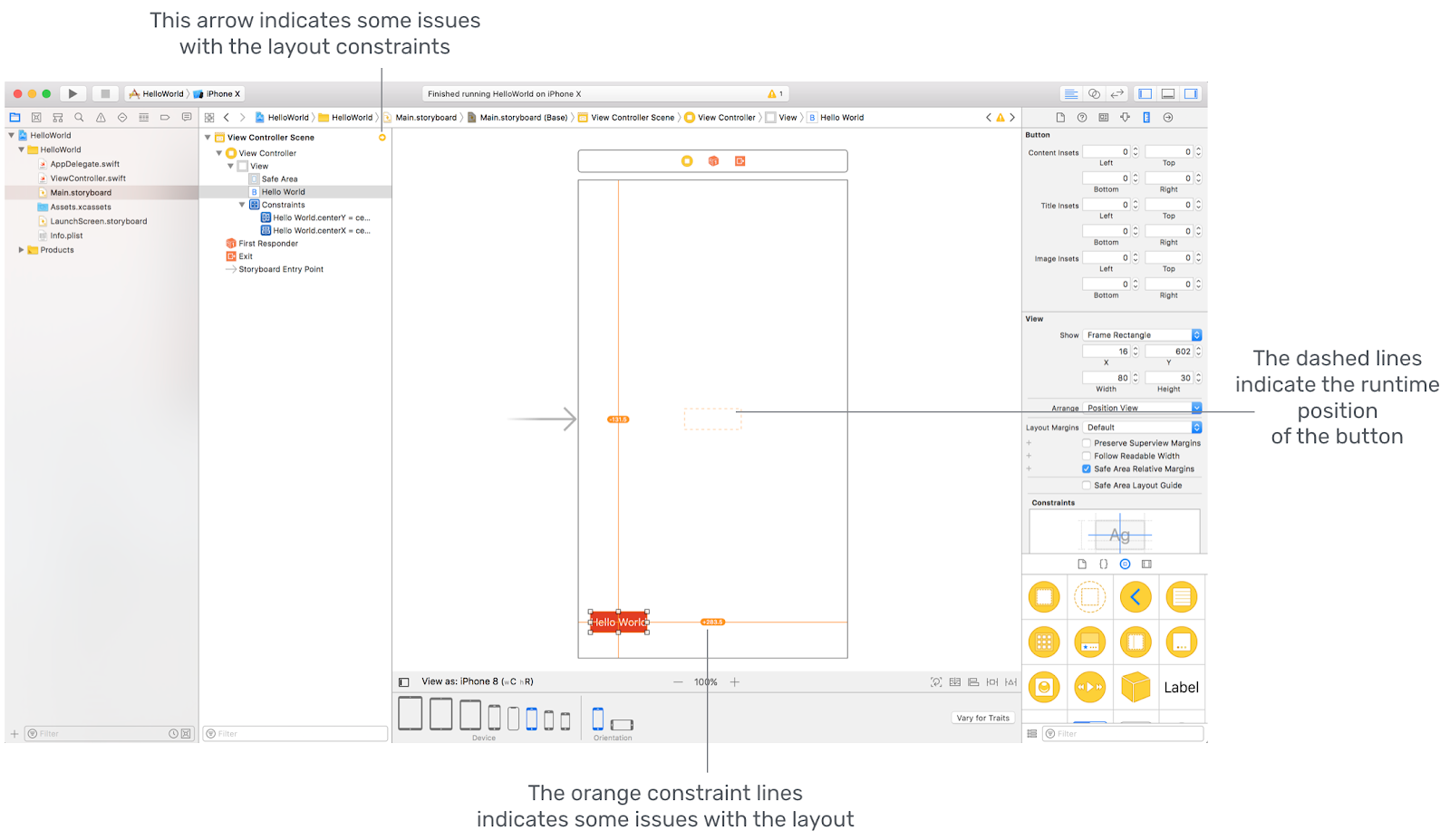
Task: Select Assets.xcassets in navigator
Action: [80, 207]
